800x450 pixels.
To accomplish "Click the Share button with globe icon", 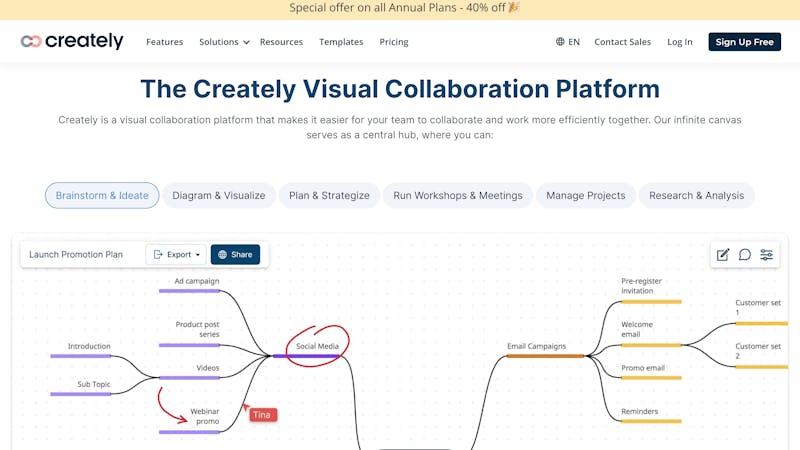I will click(235, 255).
